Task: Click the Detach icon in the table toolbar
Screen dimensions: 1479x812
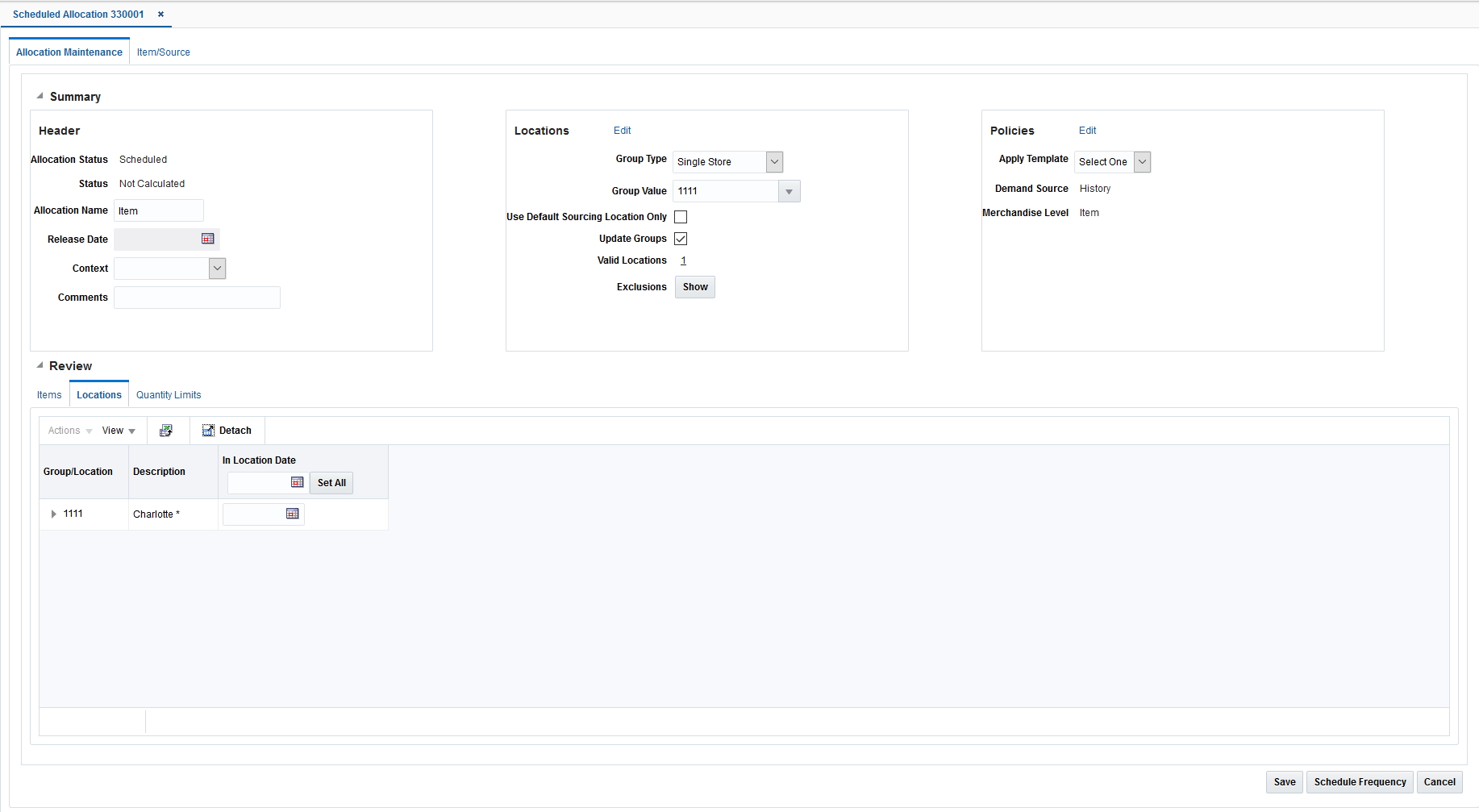Action: (207, 430)
